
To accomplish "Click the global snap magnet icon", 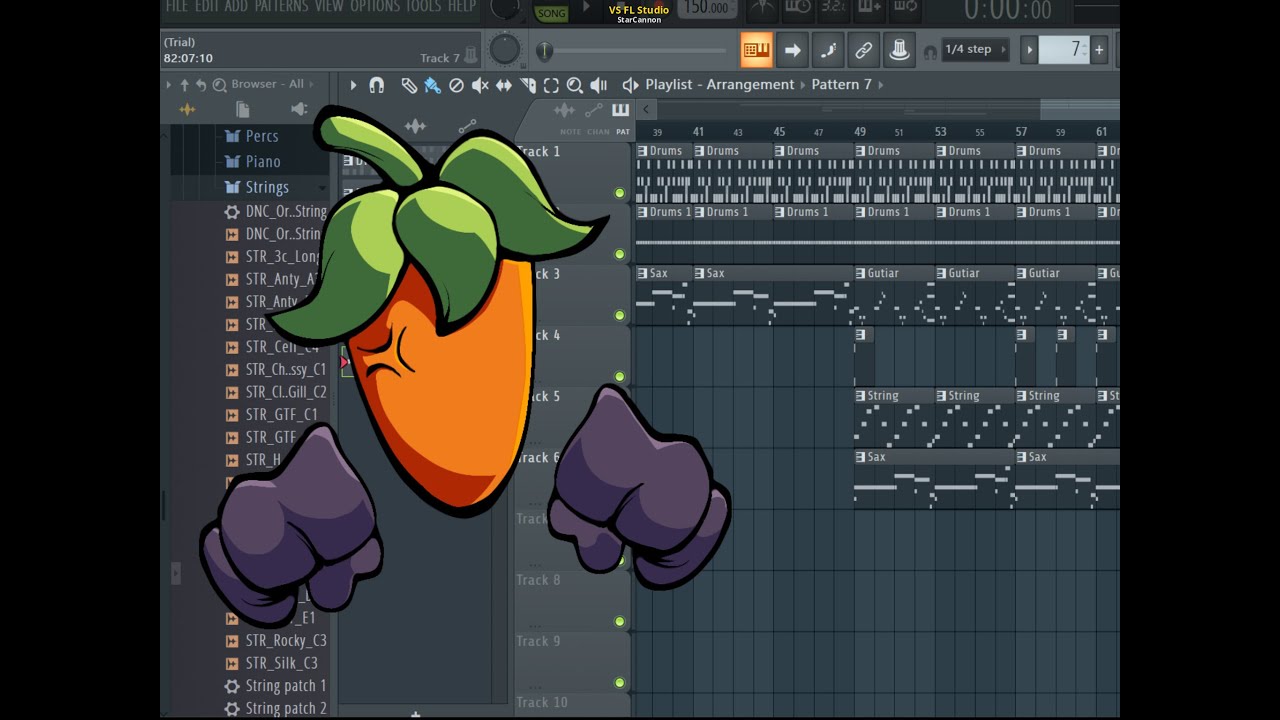I will click(931, 51).
